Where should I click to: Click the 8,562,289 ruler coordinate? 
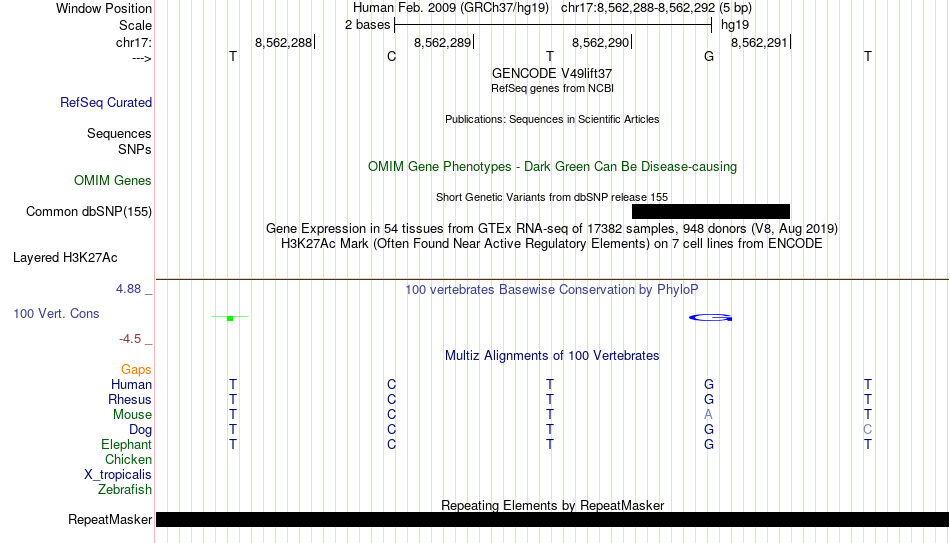(442, 42)
